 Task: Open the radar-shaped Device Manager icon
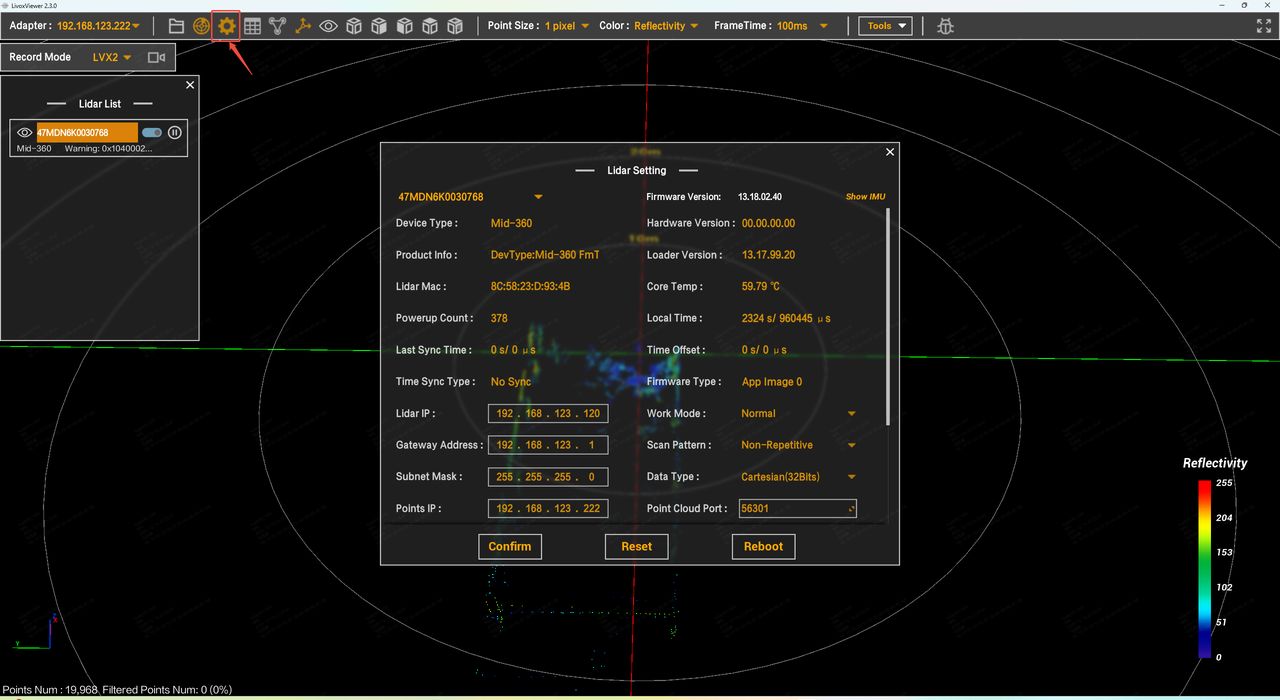201,26
